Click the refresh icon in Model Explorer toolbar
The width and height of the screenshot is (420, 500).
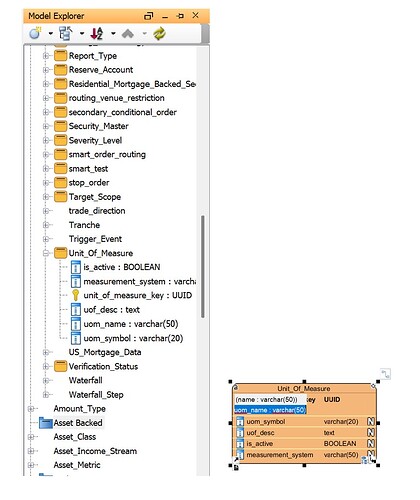coord(159,33)
